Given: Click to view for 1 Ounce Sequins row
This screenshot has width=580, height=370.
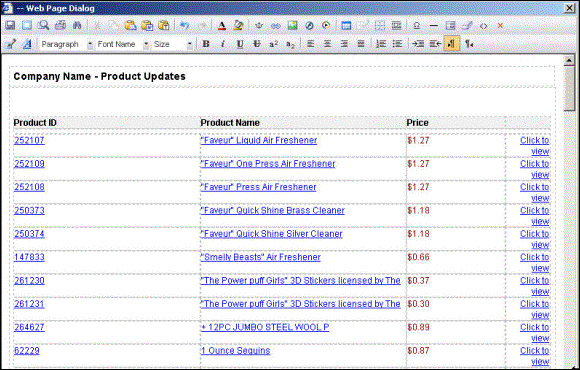Looking at the screenshot, I should click(x=535, y=356).
